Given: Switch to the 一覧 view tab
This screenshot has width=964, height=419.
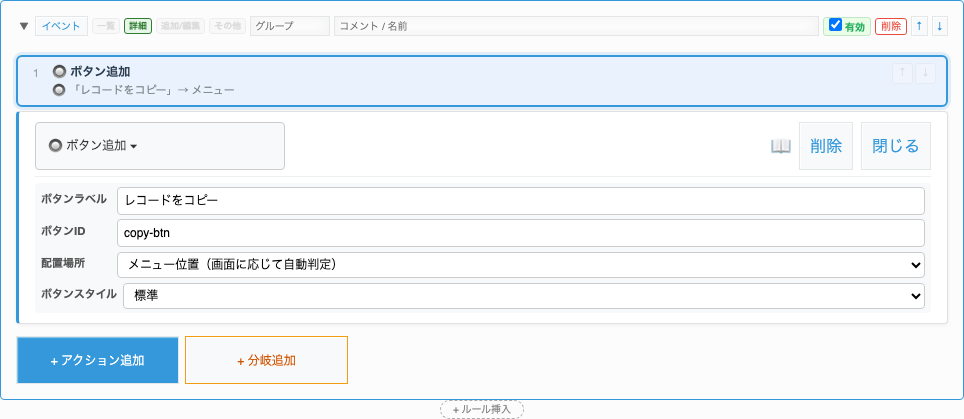Looking at the screenshot, I should [106, 26].
